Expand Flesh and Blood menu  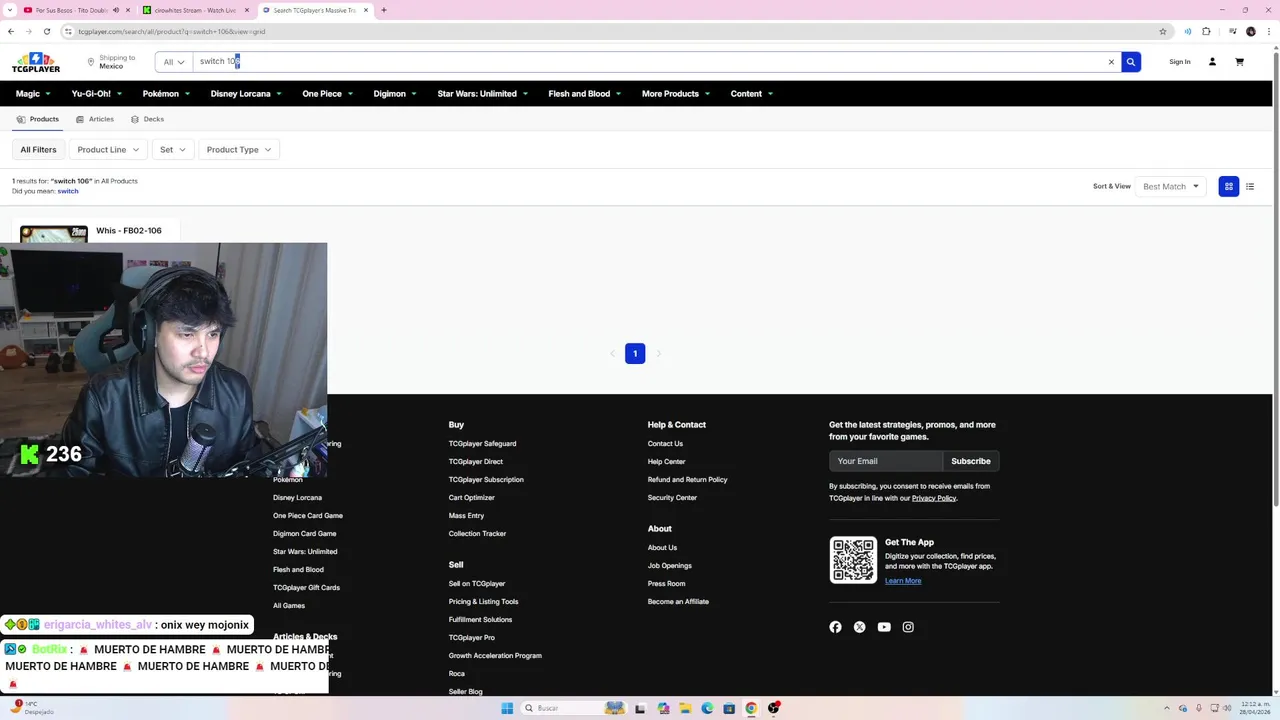click(x=585, y=94)
